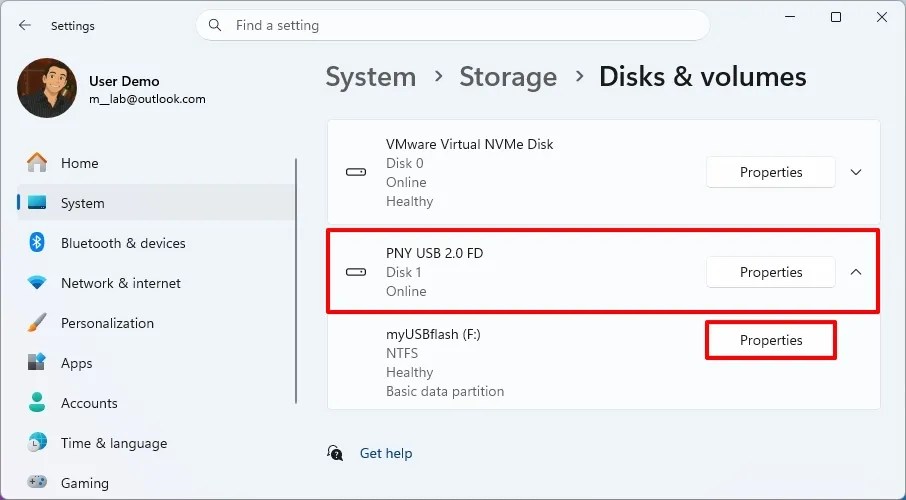906x500 pixels.
Task: Click the Bluetooth icon in sidebar
Action: [37, 243]
